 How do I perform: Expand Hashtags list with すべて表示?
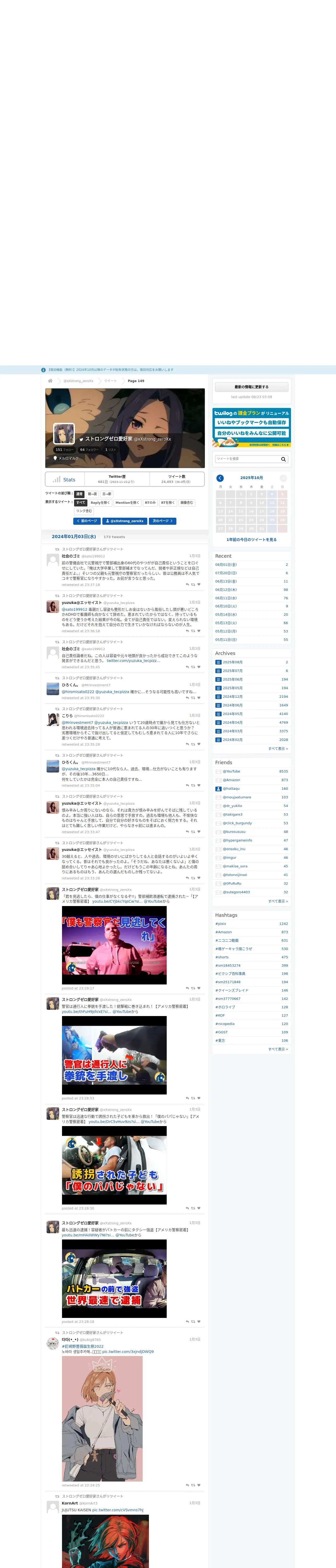[278, 1050]
